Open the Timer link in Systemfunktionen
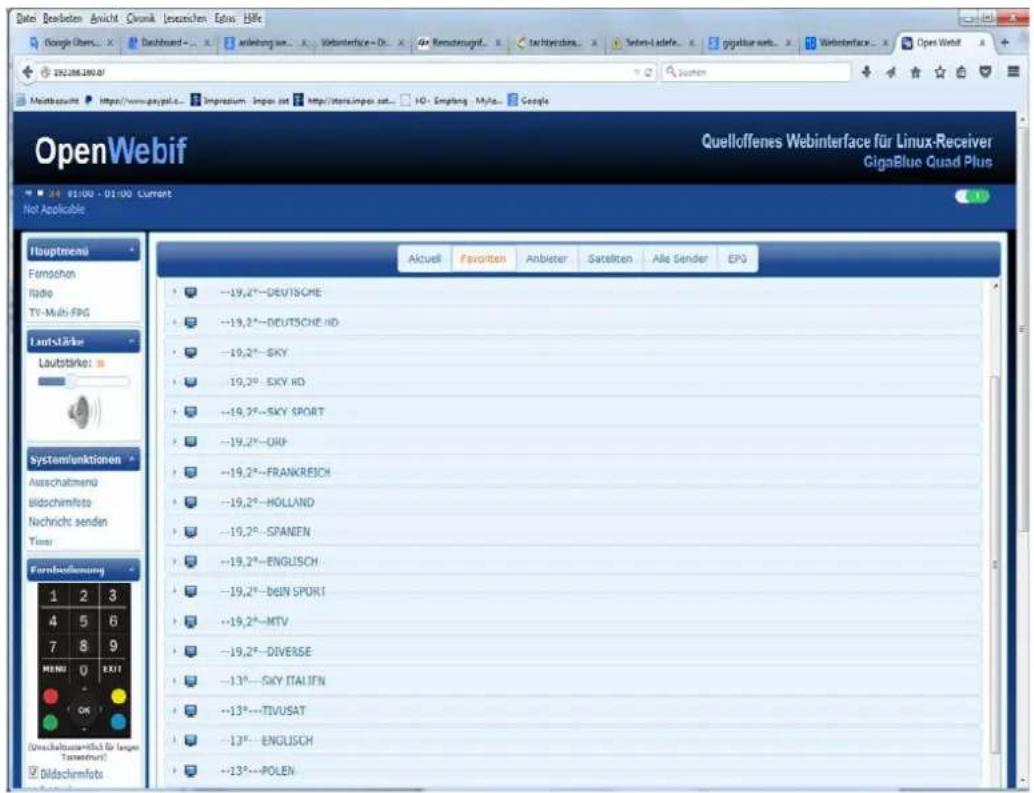Screen dimensions: 1034x793 (x=40, y=541)
